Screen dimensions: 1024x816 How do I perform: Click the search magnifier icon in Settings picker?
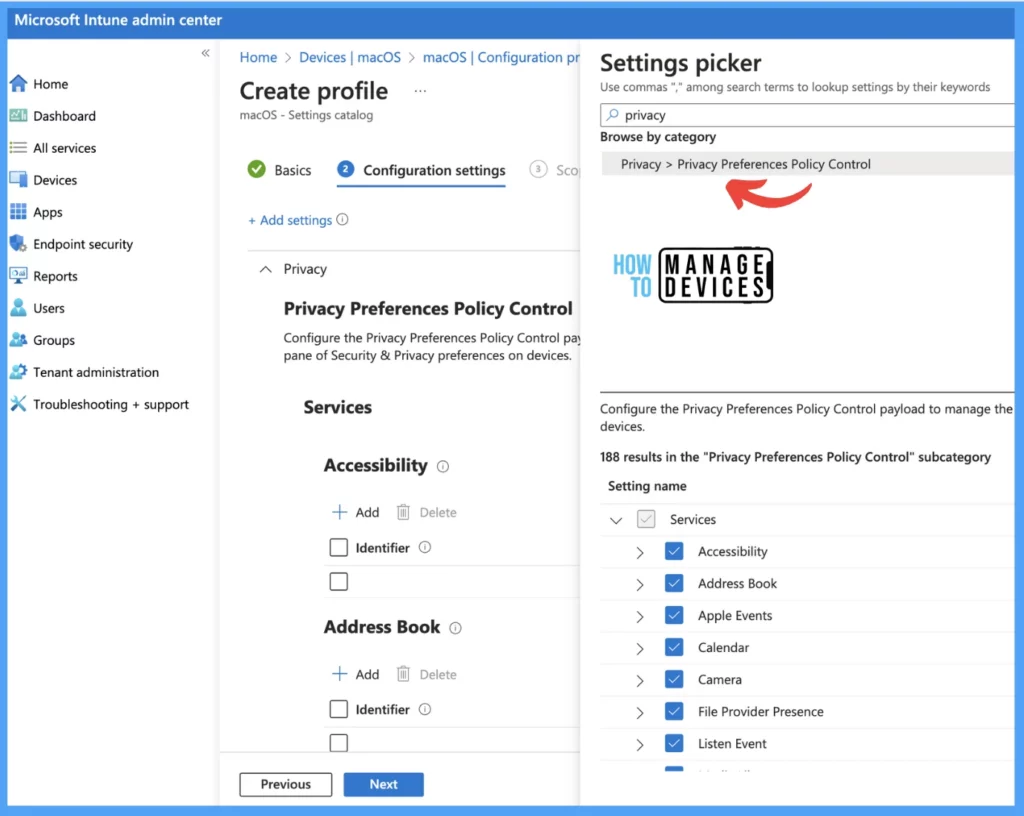click(x=613, y=115)
